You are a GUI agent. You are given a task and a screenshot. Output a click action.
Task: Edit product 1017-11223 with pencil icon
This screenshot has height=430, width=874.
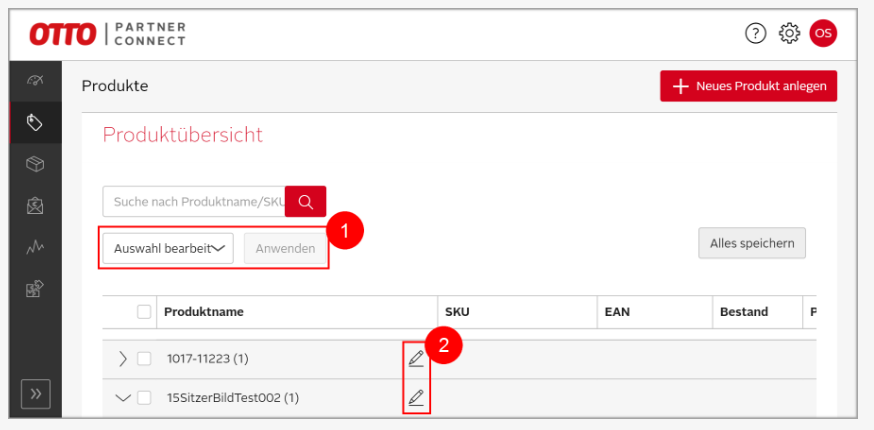click(416, 359)
